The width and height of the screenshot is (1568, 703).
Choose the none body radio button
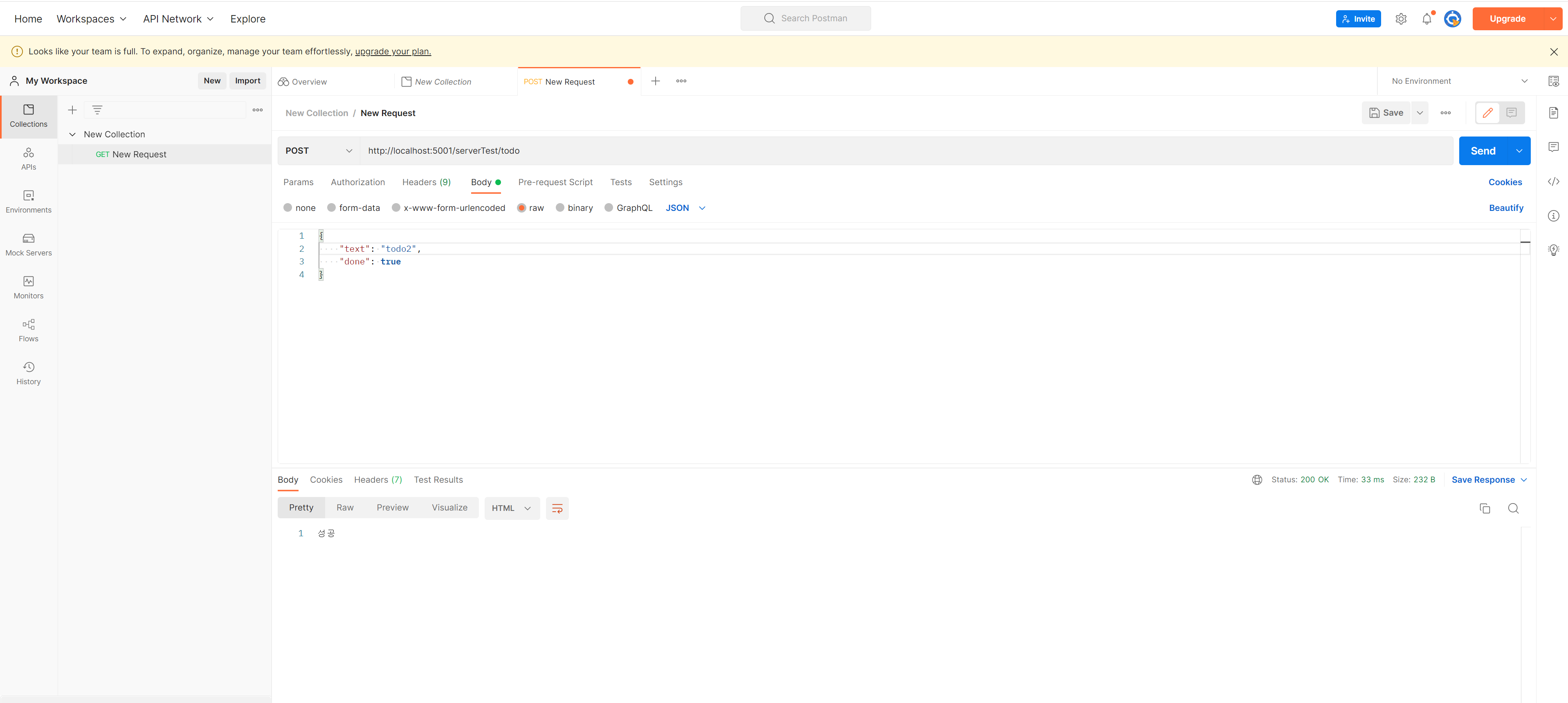pyautogui.click(x=288, y=208)
